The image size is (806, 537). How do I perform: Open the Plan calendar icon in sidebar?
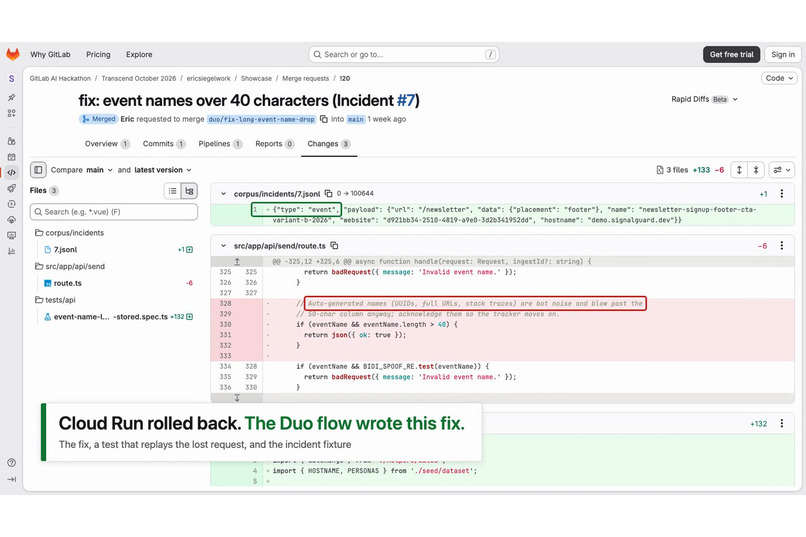point(11,157)
